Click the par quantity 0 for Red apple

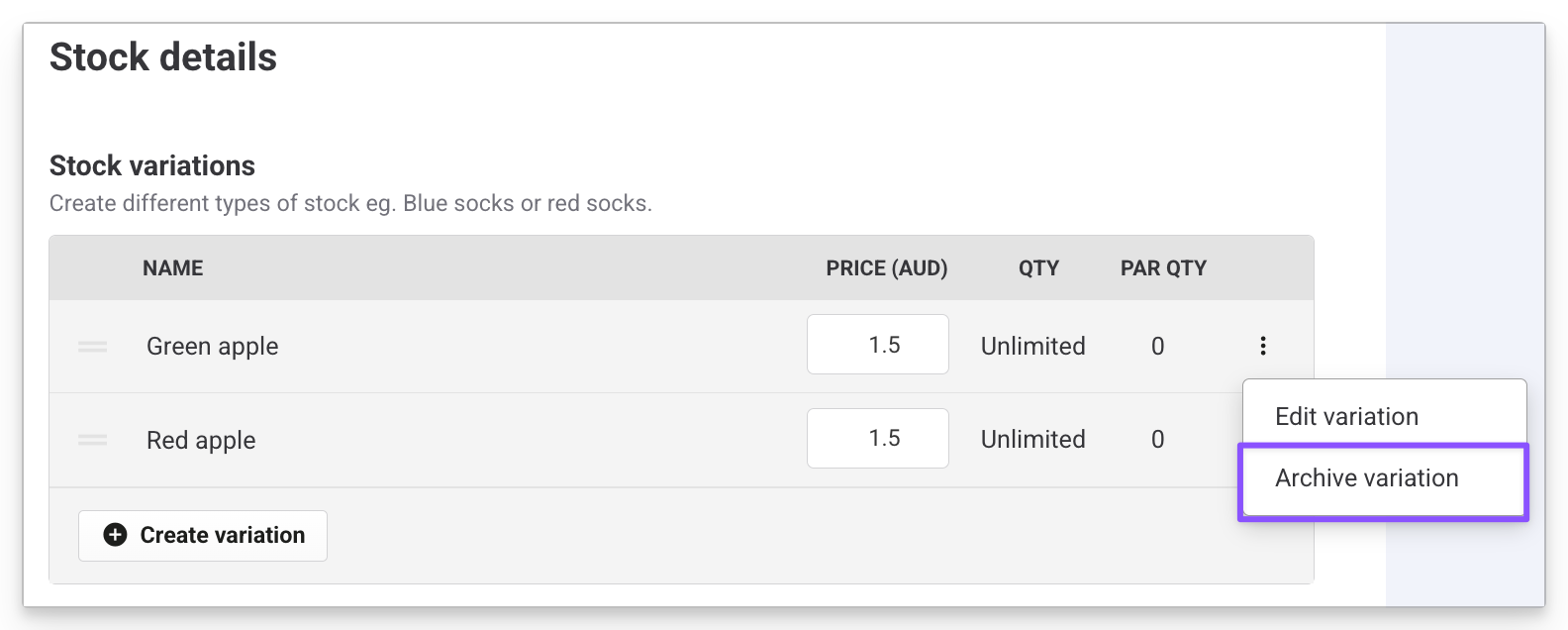click(x=1157, y=439)
